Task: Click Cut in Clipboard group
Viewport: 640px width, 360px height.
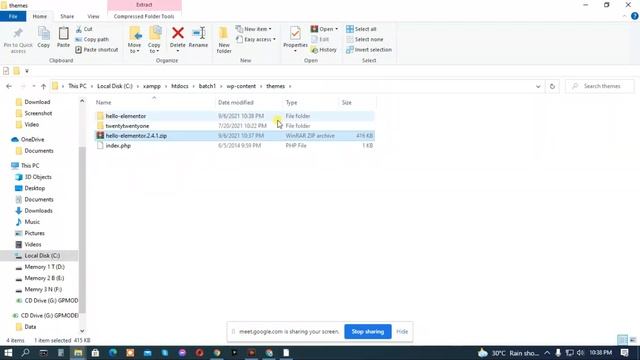Action: pos(84,29)
